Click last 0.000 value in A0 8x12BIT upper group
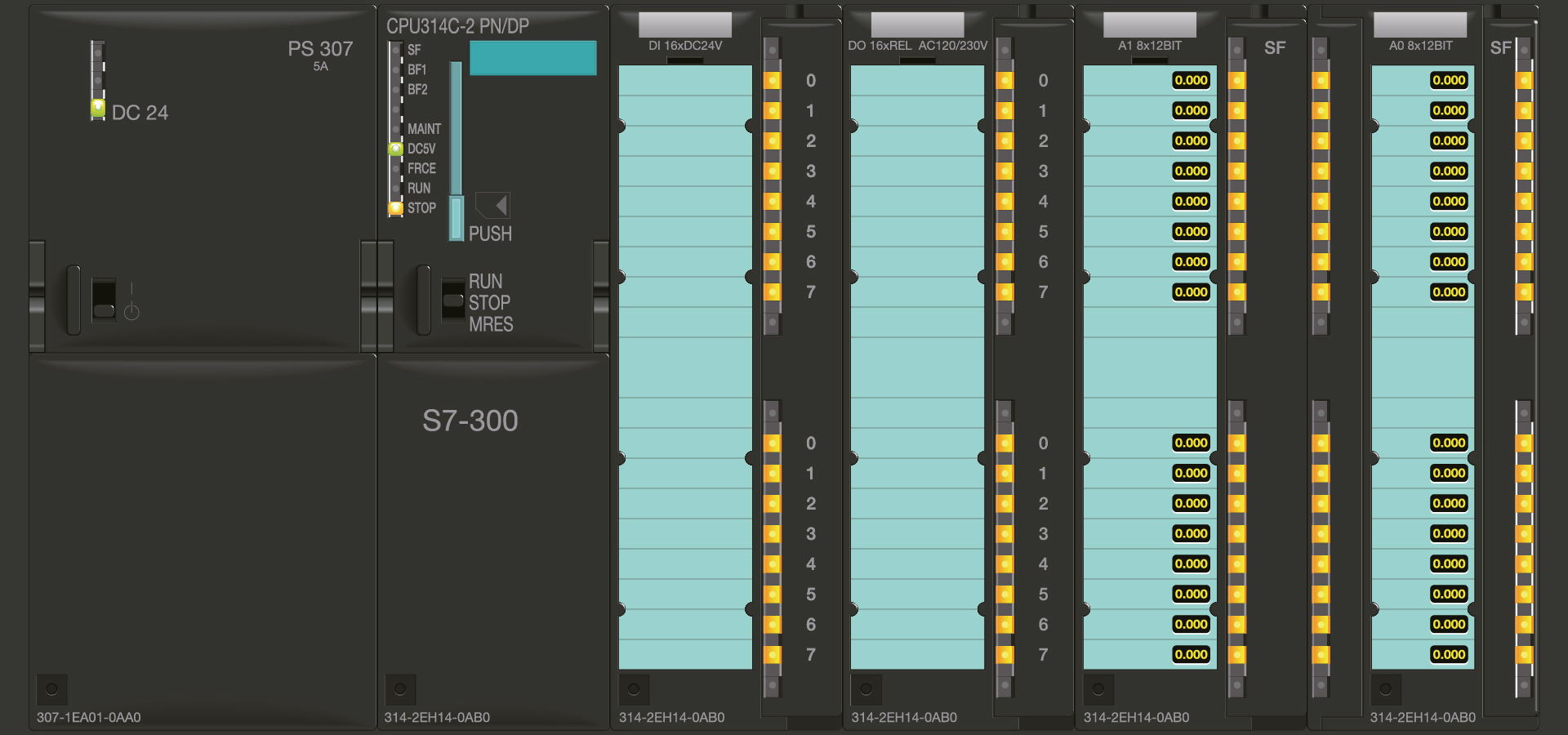This screenshot has width=1568, height=735. [1449, 292]
